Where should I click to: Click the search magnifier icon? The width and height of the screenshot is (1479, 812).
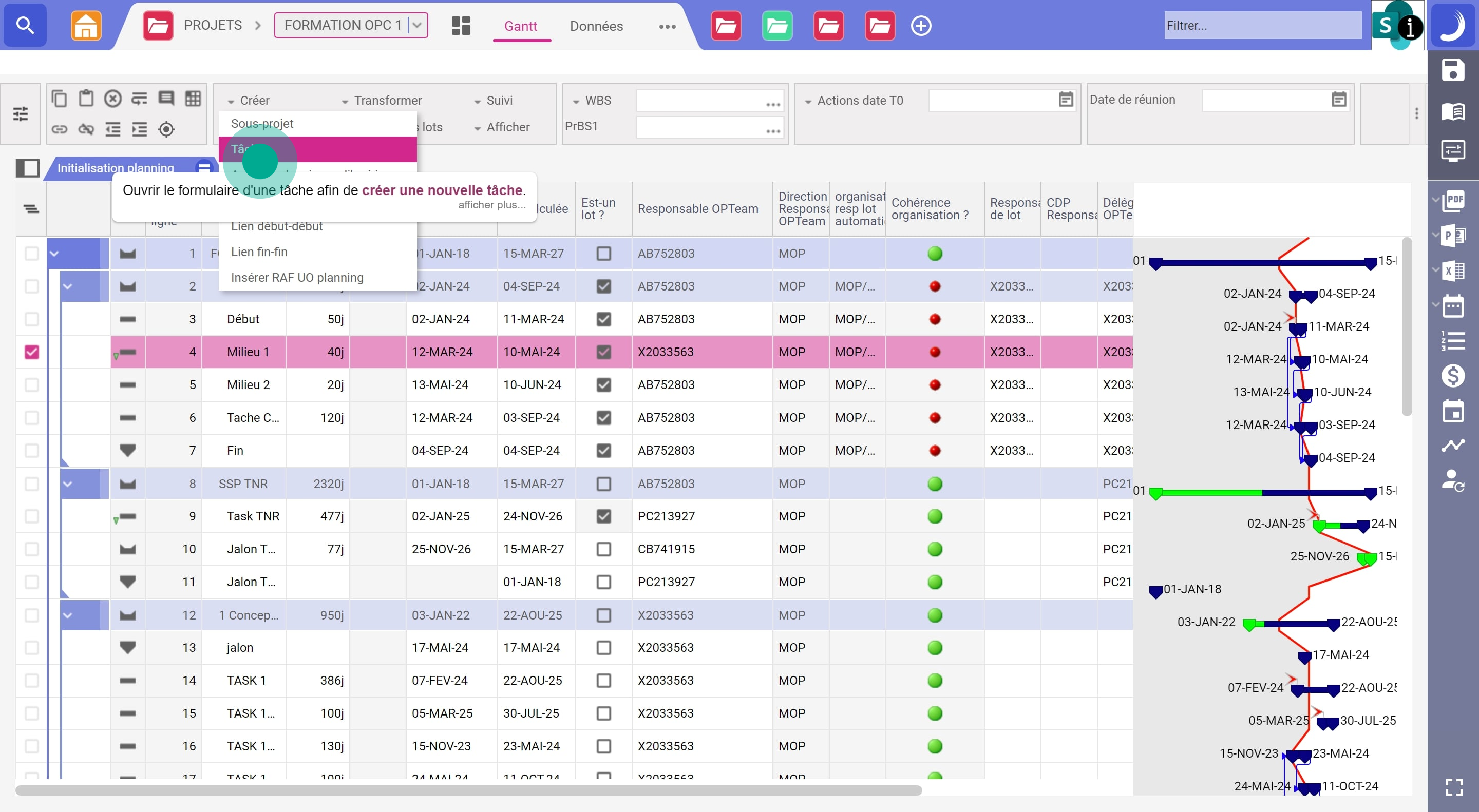point(25,25)
